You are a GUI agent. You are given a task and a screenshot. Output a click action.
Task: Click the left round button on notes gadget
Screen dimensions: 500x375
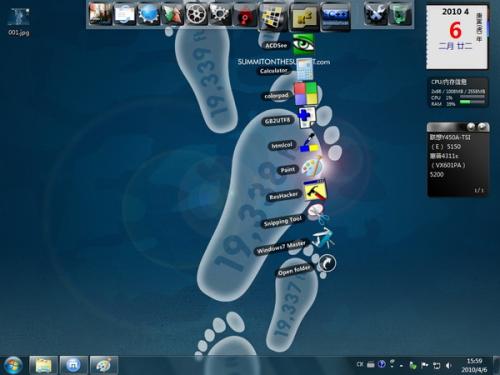tap(471, 126)
